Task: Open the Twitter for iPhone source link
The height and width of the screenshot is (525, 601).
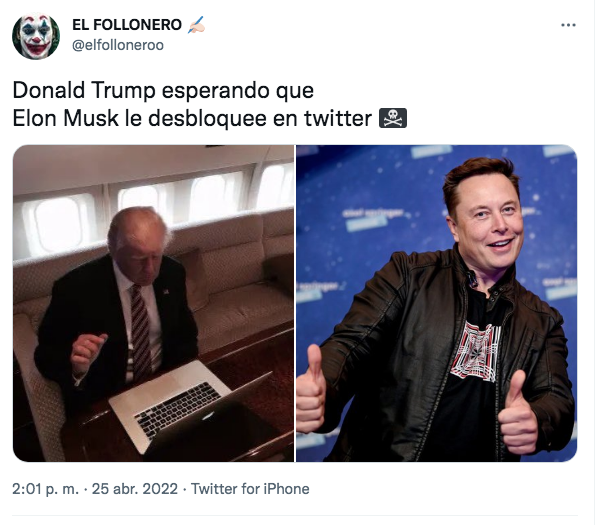Action: tap(250, 489)
